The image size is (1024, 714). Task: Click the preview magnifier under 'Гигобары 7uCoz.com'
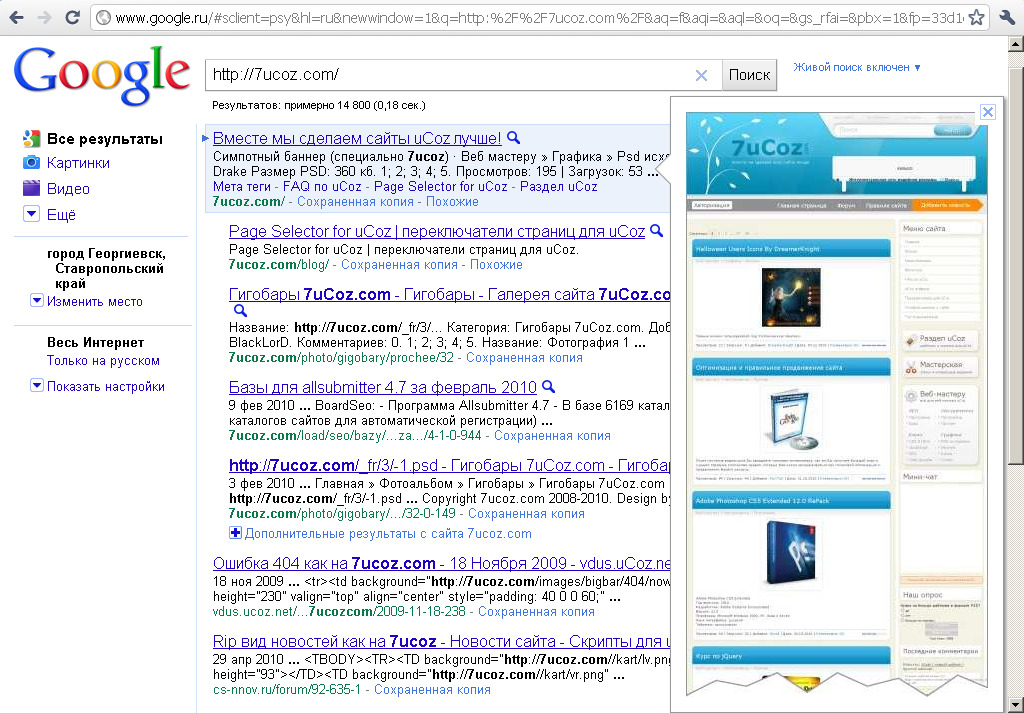click(240, 311)
